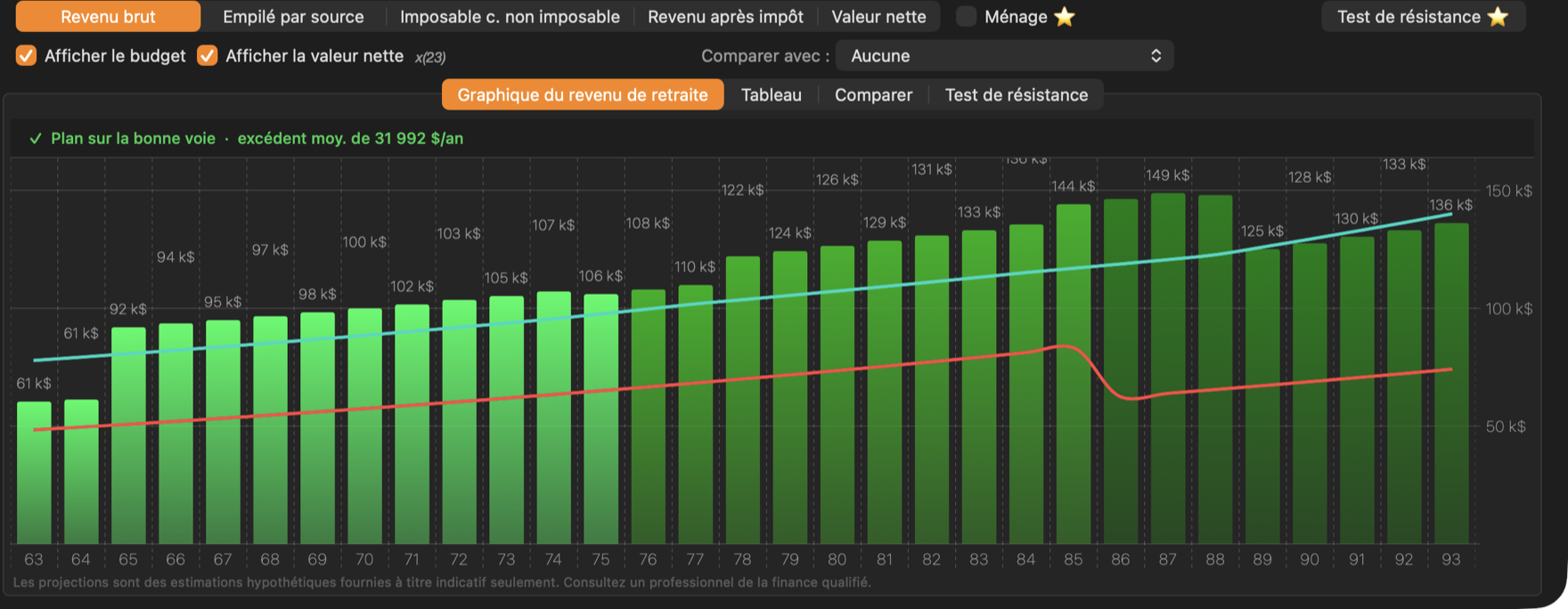Switch to the Tableau tab
This screenshot has width=1568, height=609.
click(772, 94)
